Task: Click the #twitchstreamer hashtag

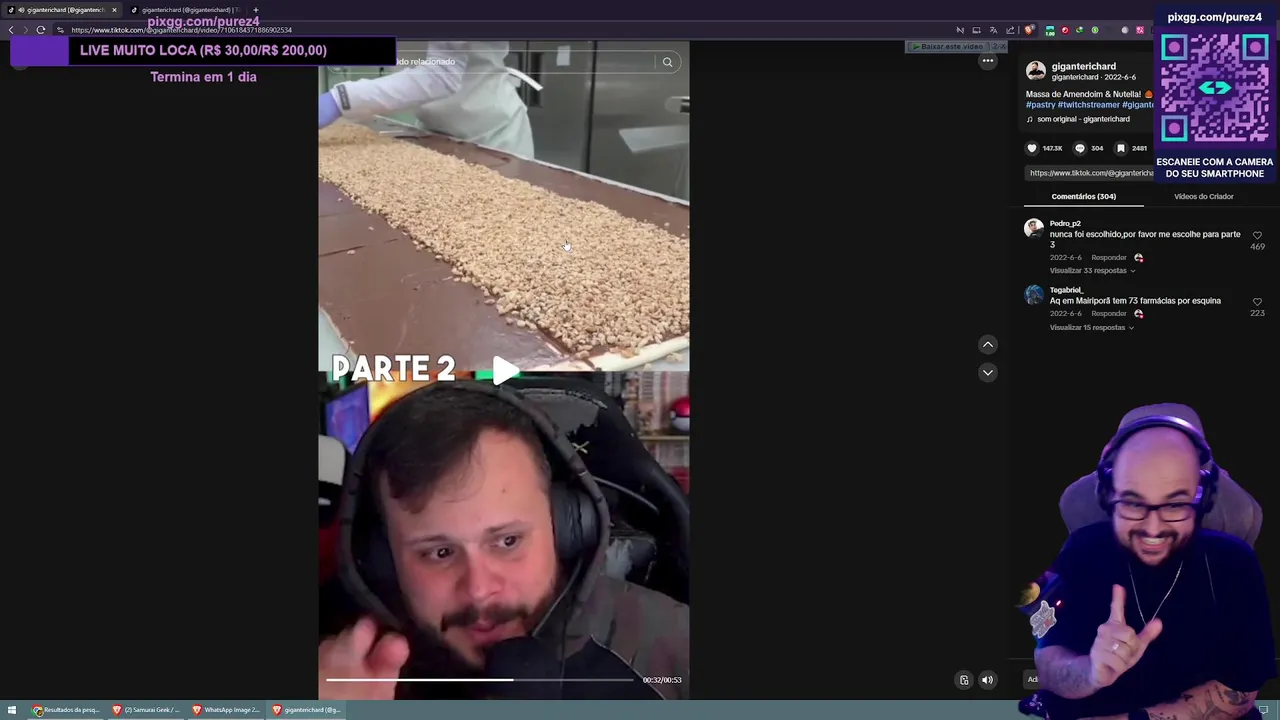Action: pyautogui.click(x=1088, y=105)
